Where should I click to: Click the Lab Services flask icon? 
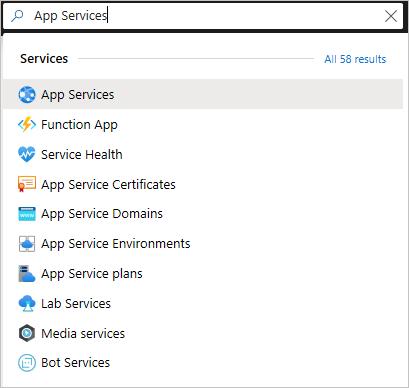click(x=27, y=303)
